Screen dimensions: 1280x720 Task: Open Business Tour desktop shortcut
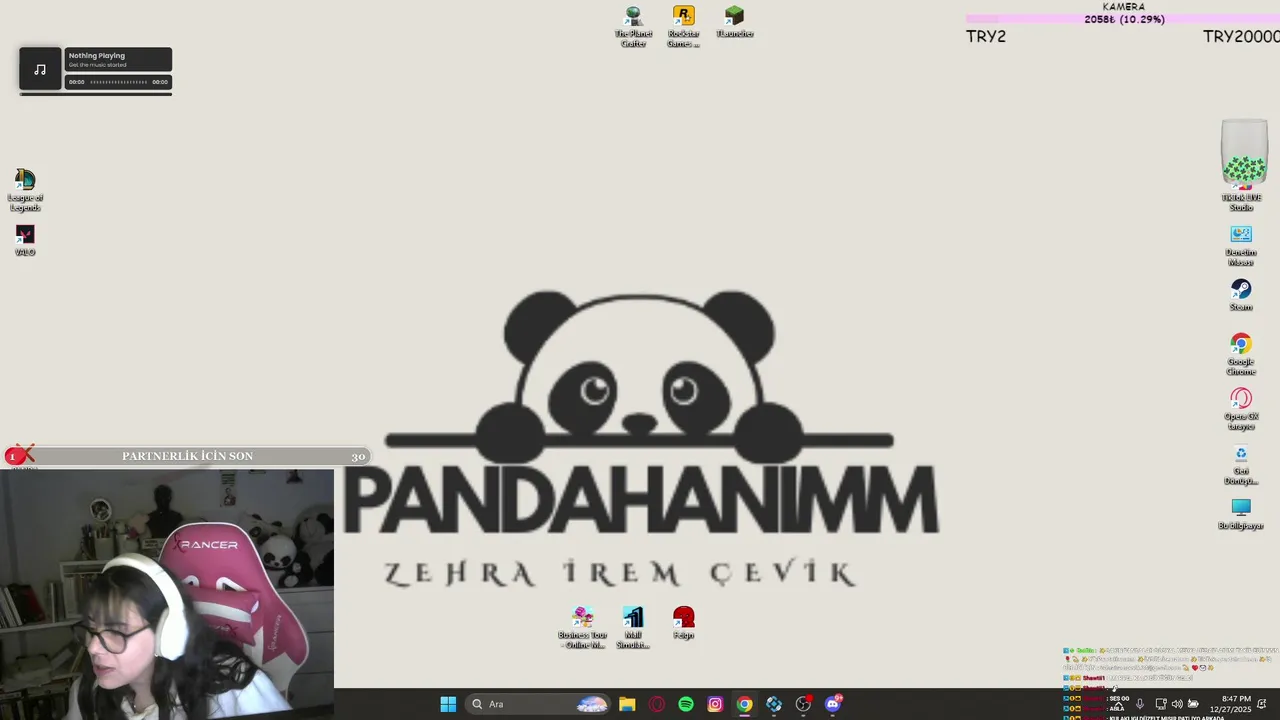point(582,628)
